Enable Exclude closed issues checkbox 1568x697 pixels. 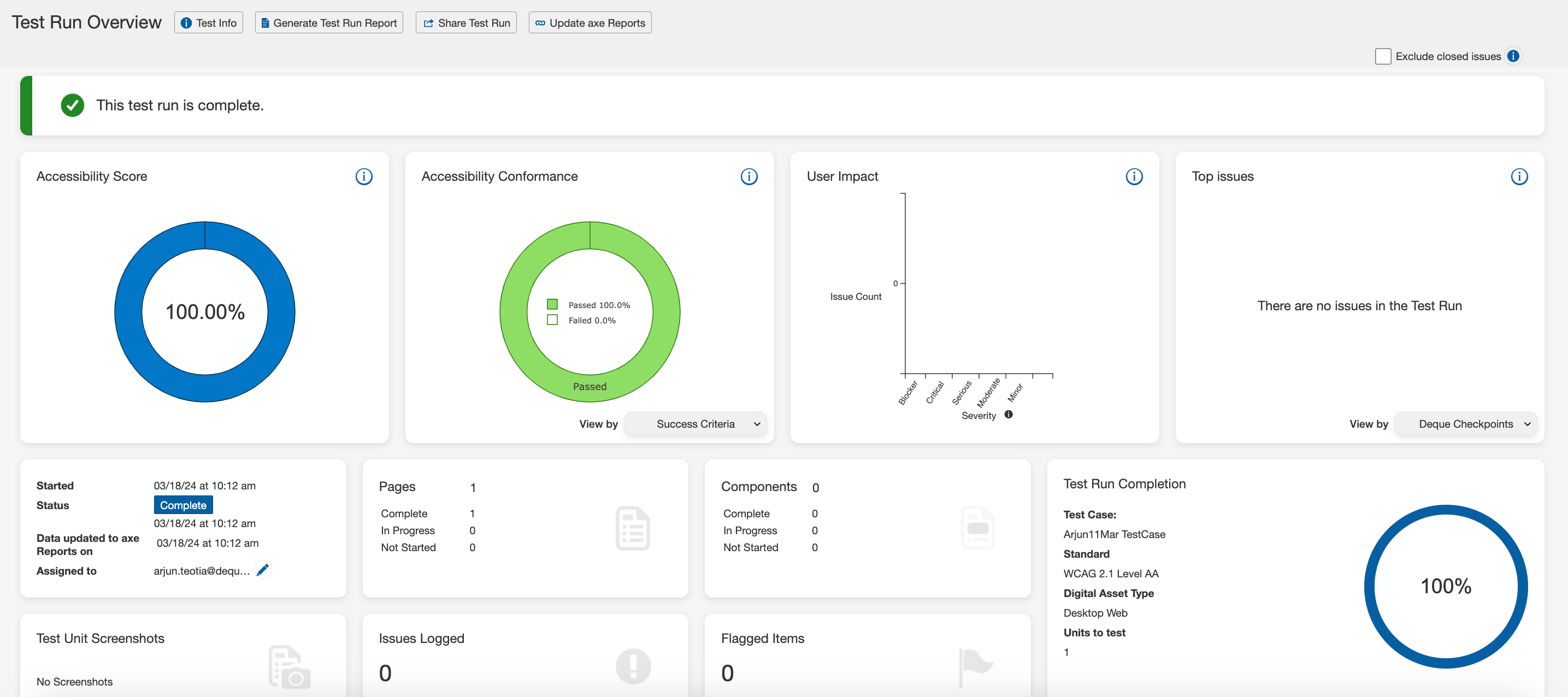pos(1382,56)
